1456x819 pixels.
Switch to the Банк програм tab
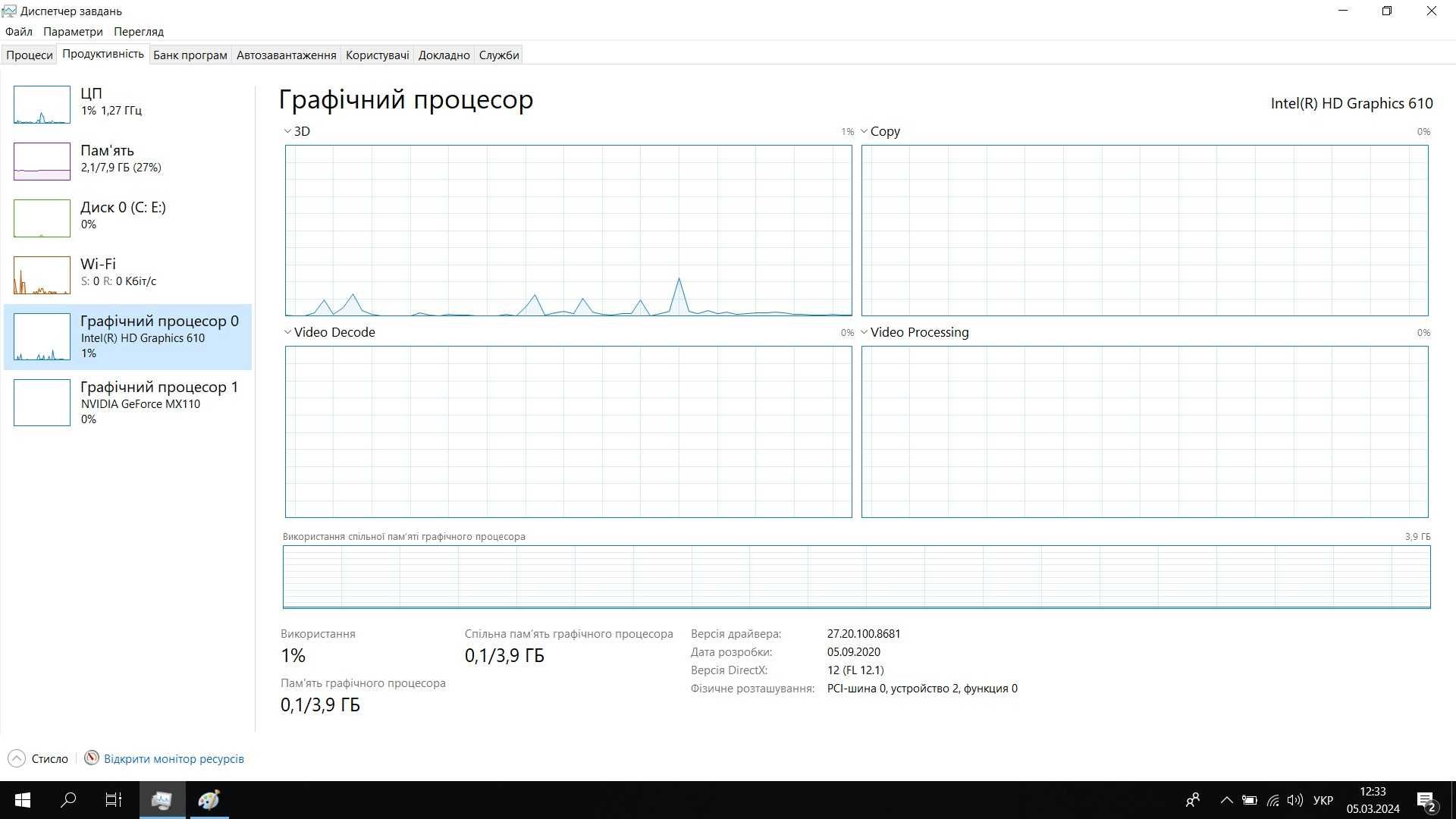click(x=190, y=55)
